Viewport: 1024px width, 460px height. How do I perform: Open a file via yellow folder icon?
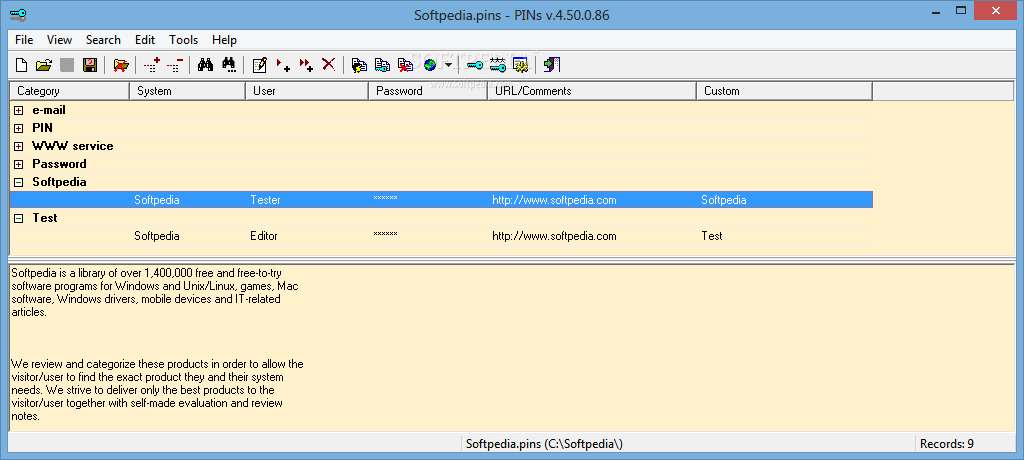(x=43, y=65)
